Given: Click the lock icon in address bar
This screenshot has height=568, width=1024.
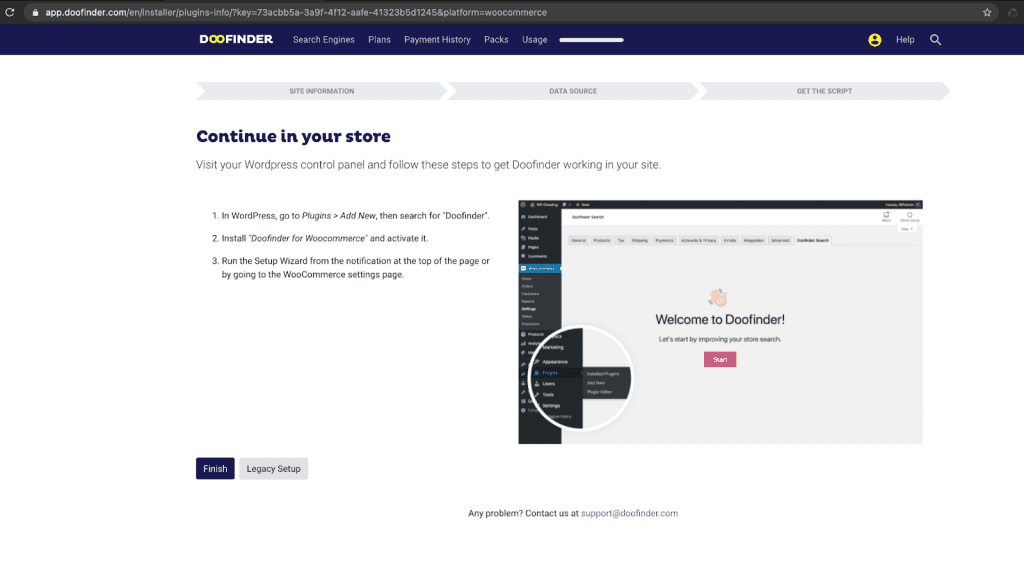Looking at the screenshot, I should [x=35, y=13].
